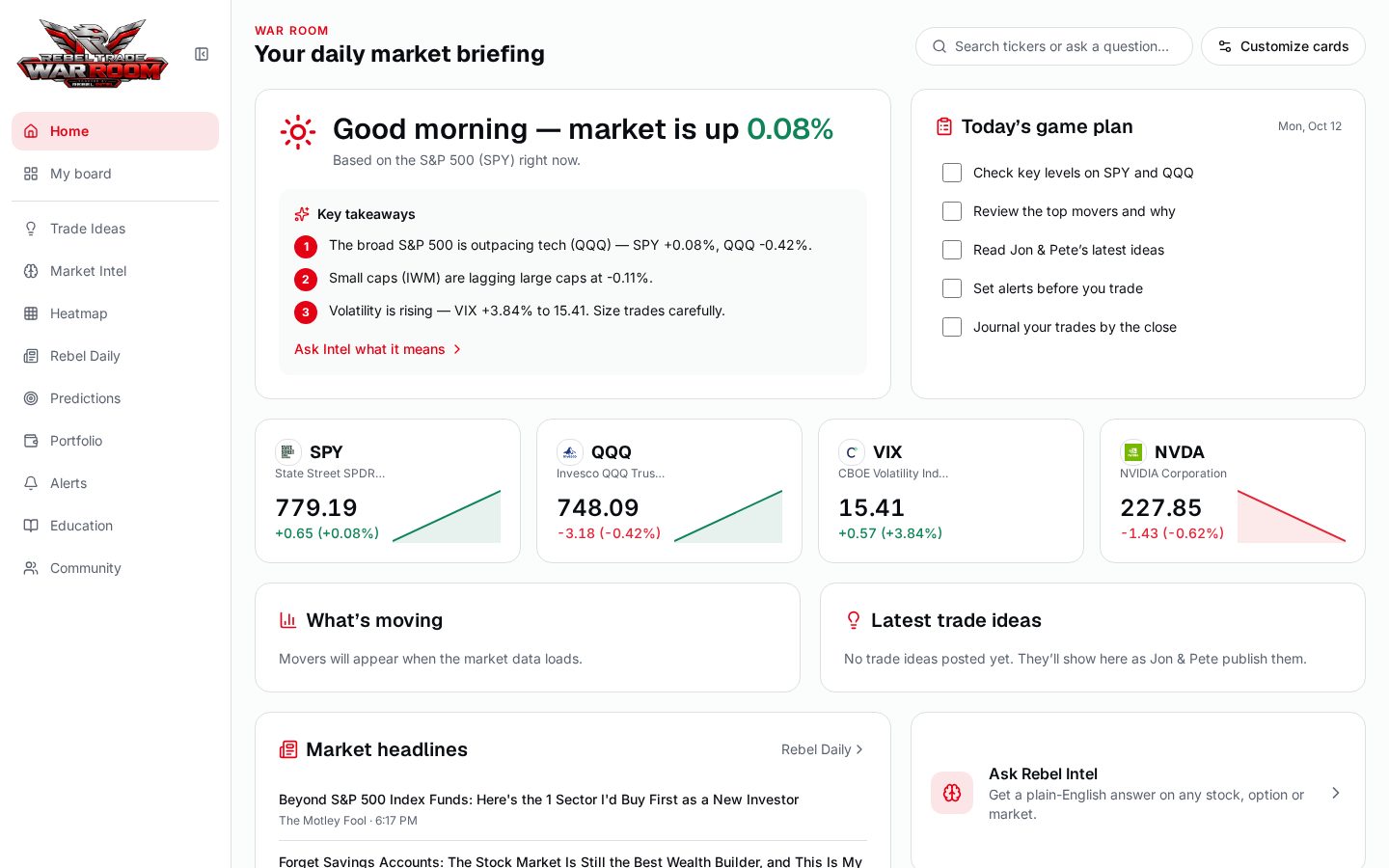Screen dimensions: 1389x868
Task: Click the QQQ Invesco logo icon
Action: (x=570, y=452)
